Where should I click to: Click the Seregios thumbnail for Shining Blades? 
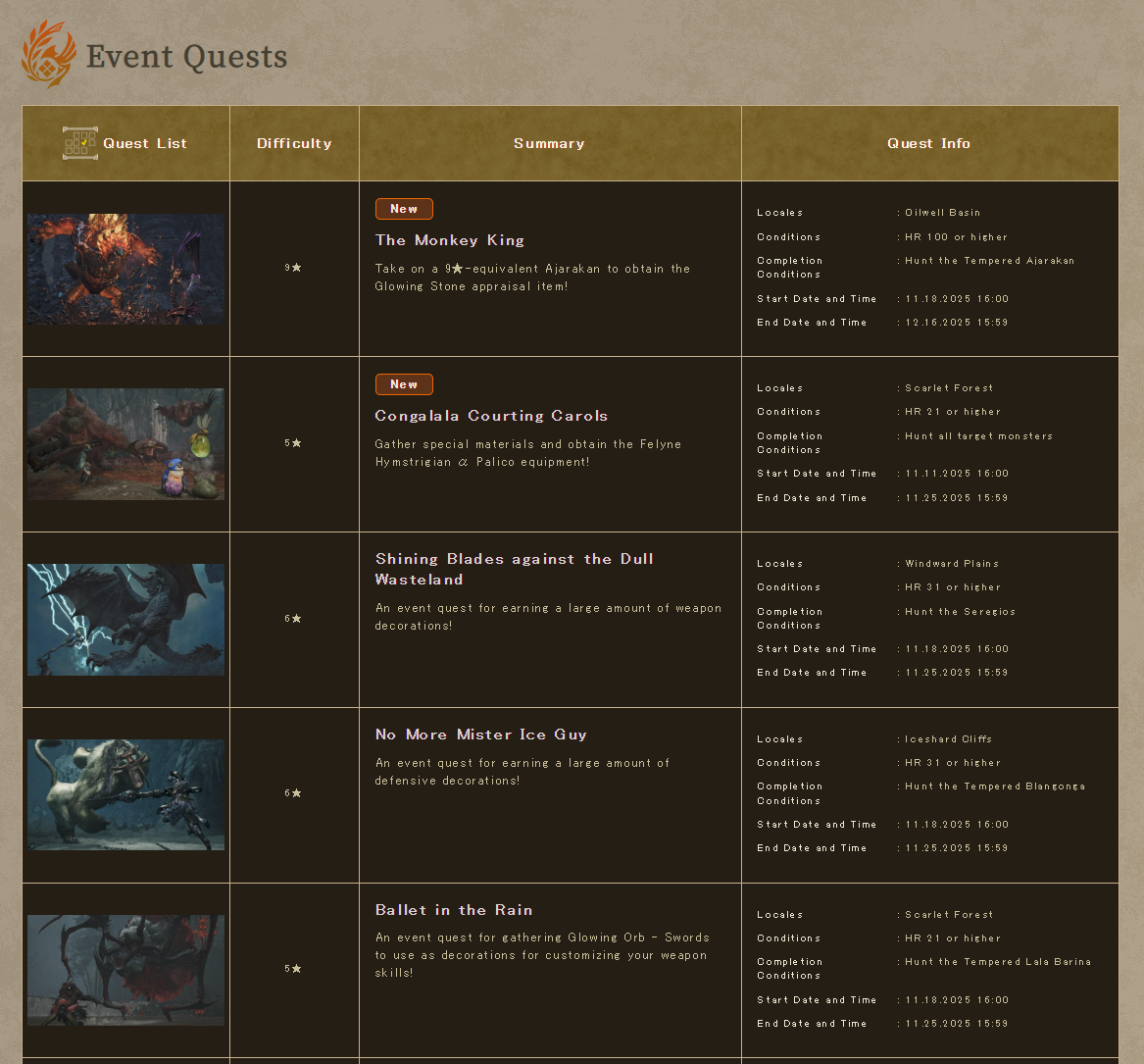(x=125, y=619)
